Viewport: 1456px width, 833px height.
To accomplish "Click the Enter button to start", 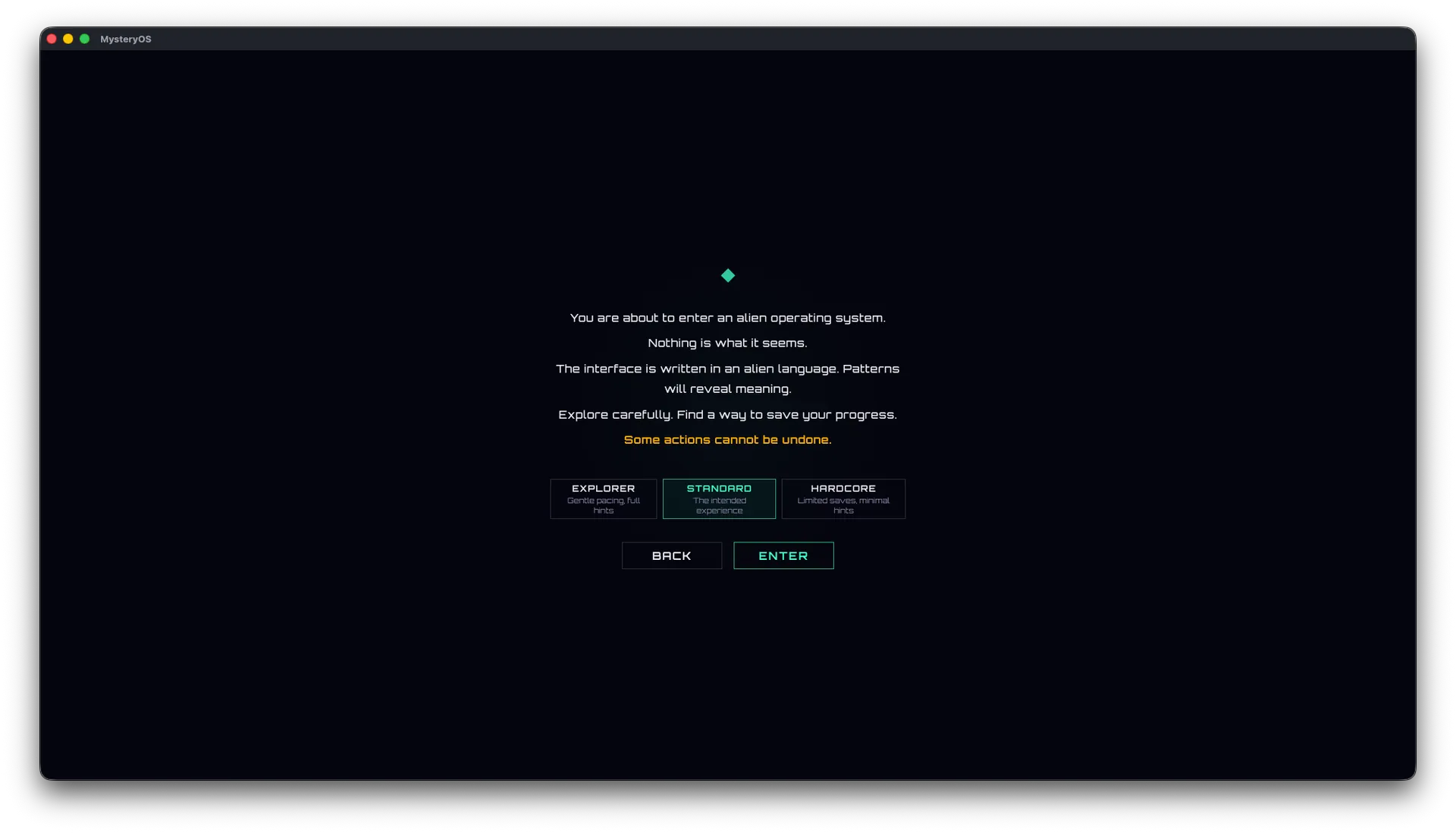I will 783,555.
